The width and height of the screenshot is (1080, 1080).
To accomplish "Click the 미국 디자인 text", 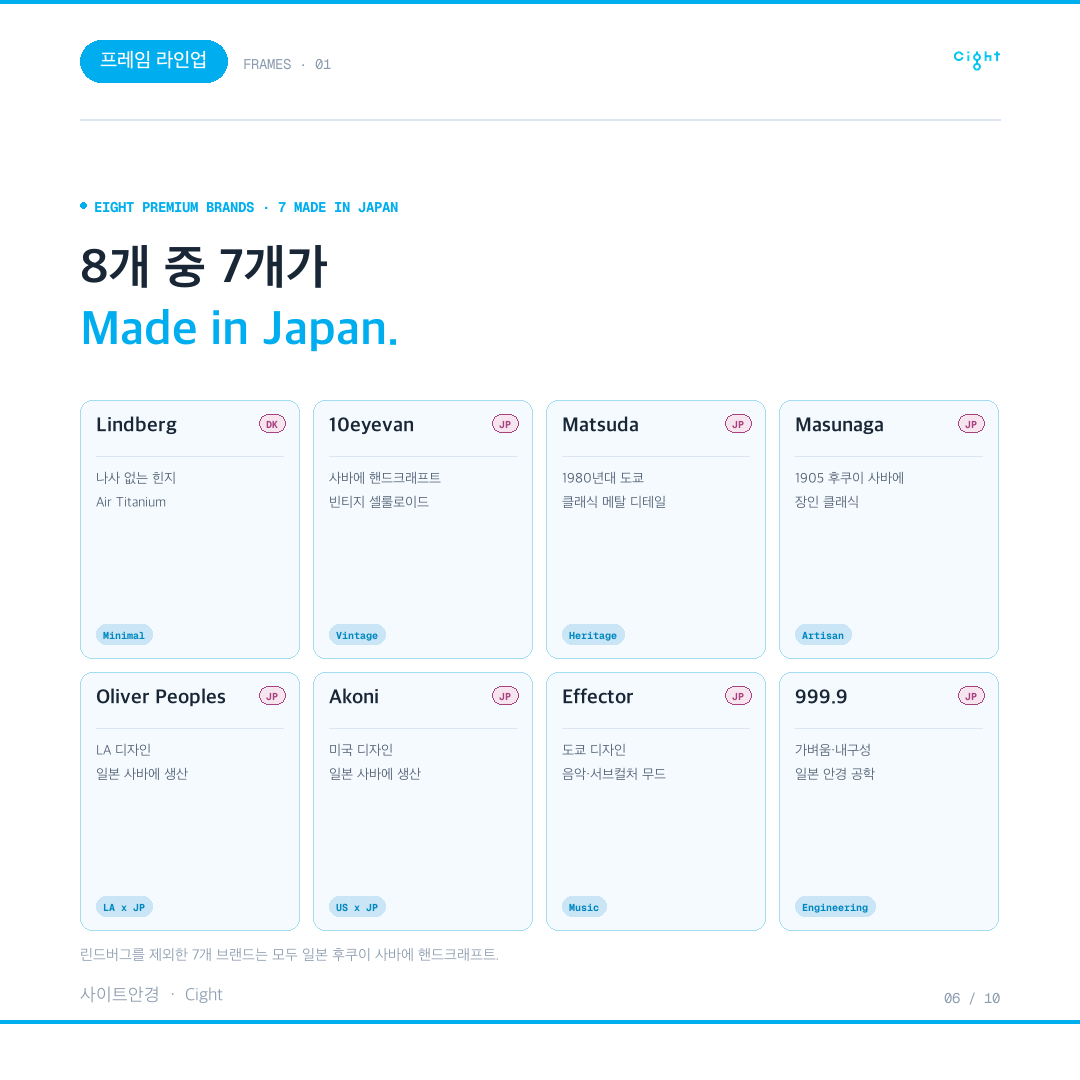I will [361, 750].
